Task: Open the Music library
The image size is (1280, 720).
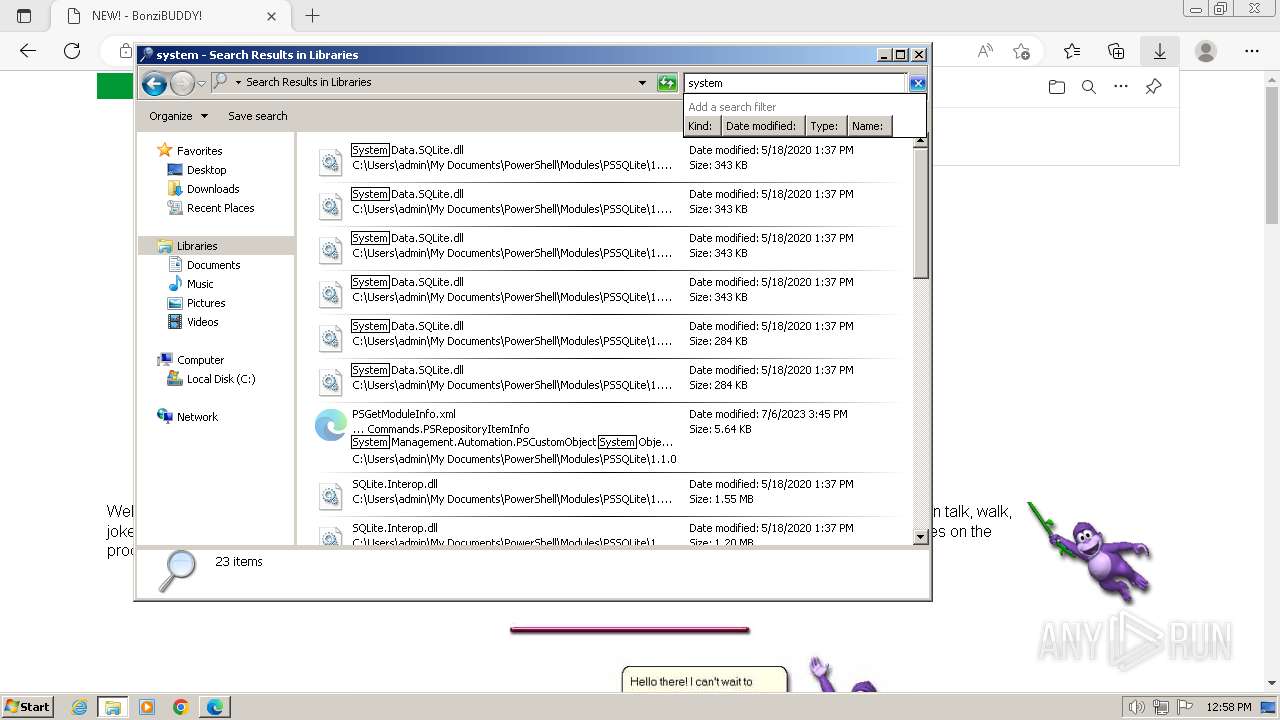Action: click(200, 284)
